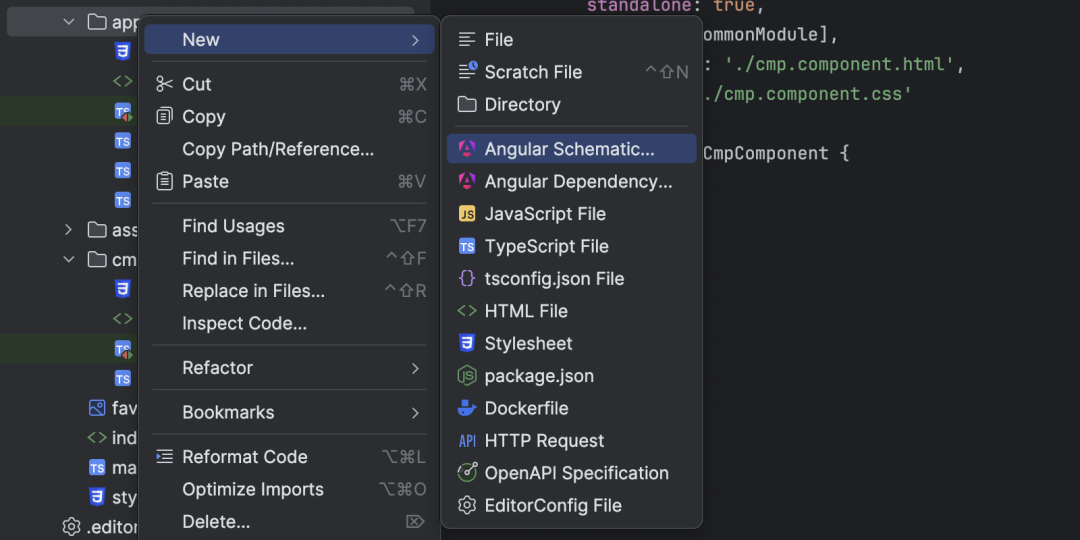Click the Dockerfile whale icon

(x=467, y=408)
